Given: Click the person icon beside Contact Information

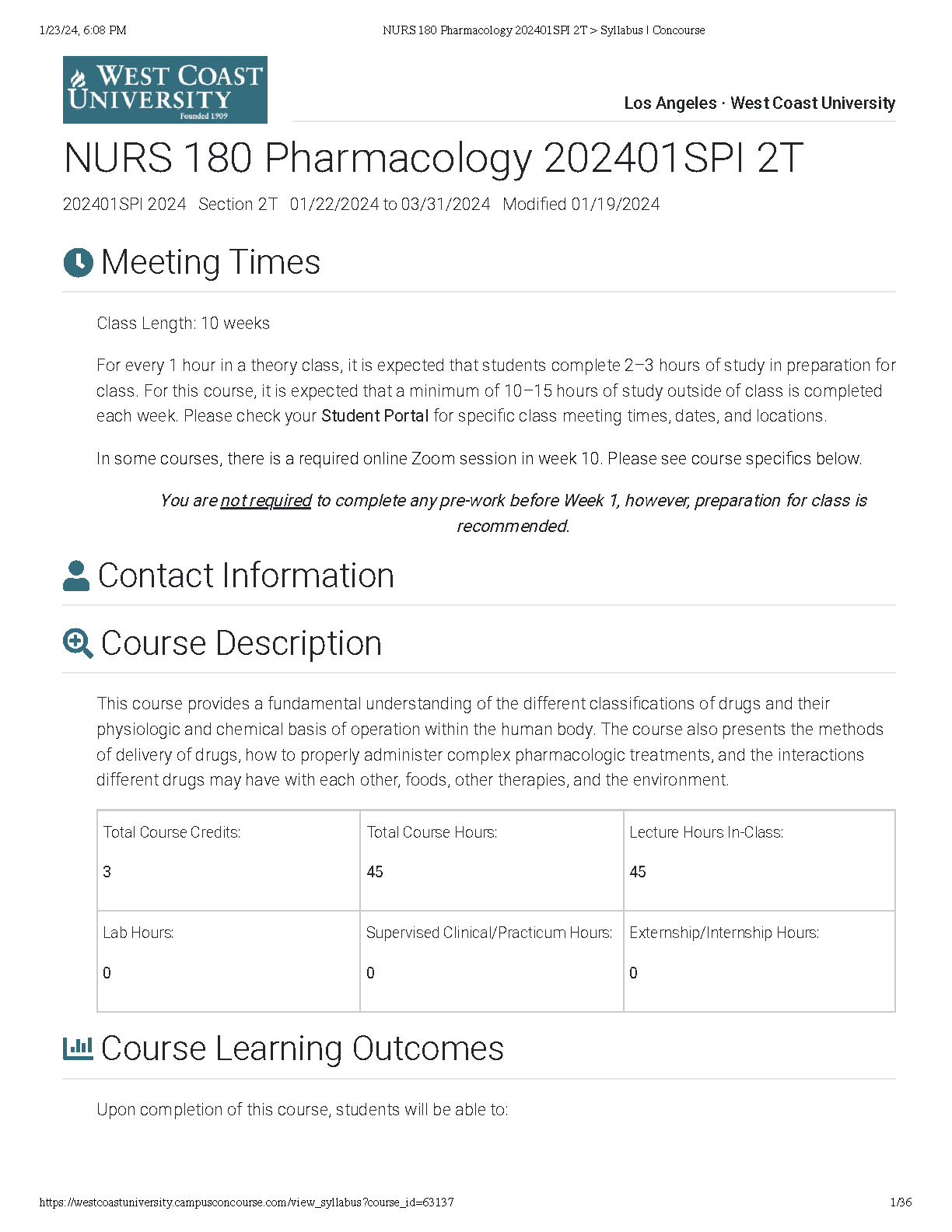Looking at the screenshot, I should pyautogui.click(x=76, y=576).
